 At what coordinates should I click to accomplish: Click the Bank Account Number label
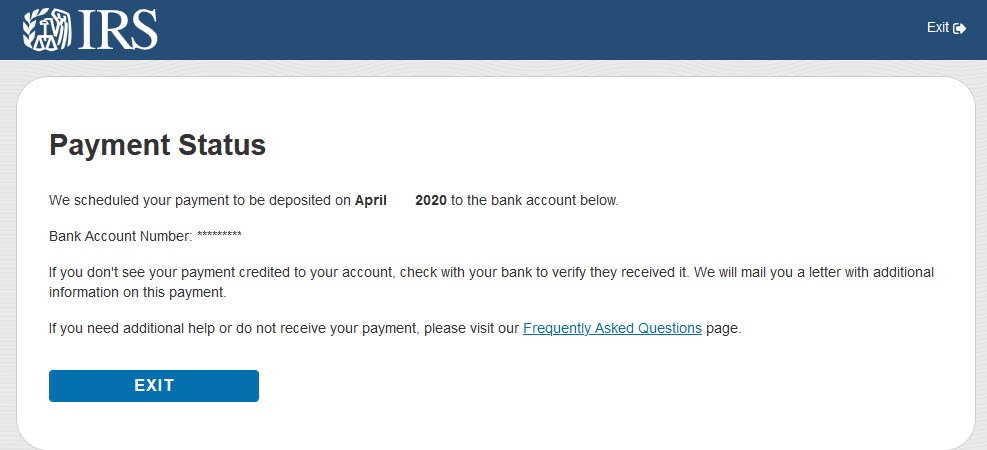tap(120, 236)
